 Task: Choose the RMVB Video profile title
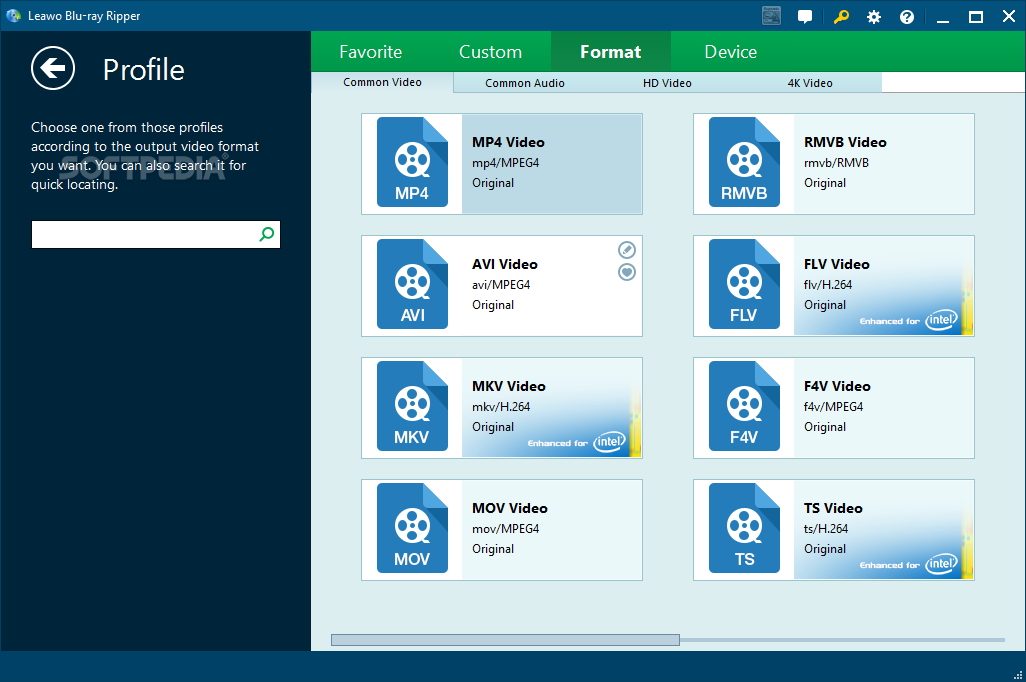(x=845, y=142)
